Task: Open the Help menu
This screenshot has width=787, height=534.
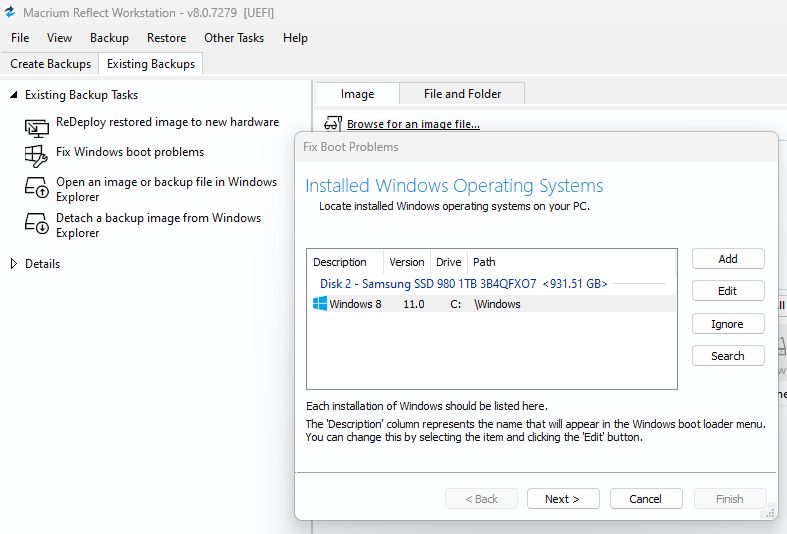Action: pos(295,38)
